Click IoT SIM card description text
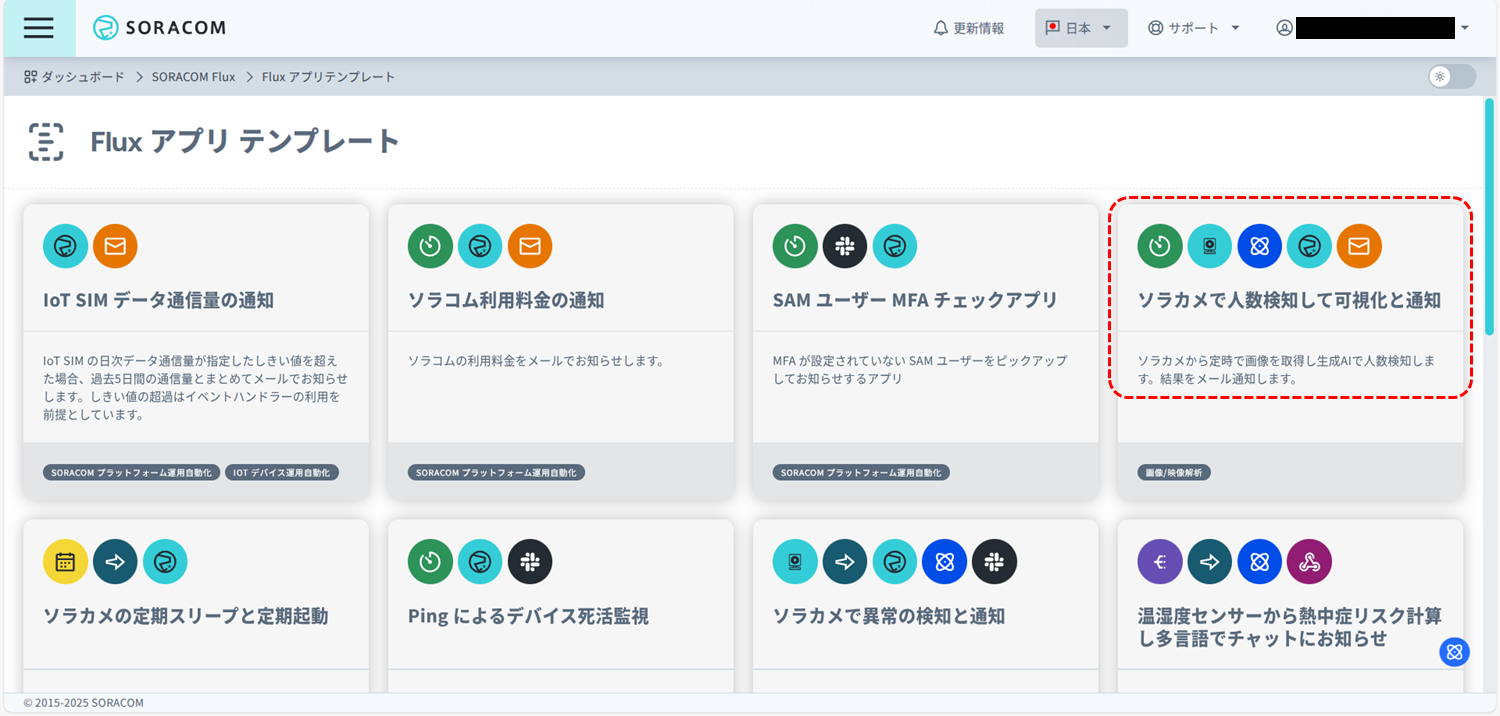This screenshot has width=1500, height=716. (196, 387)
